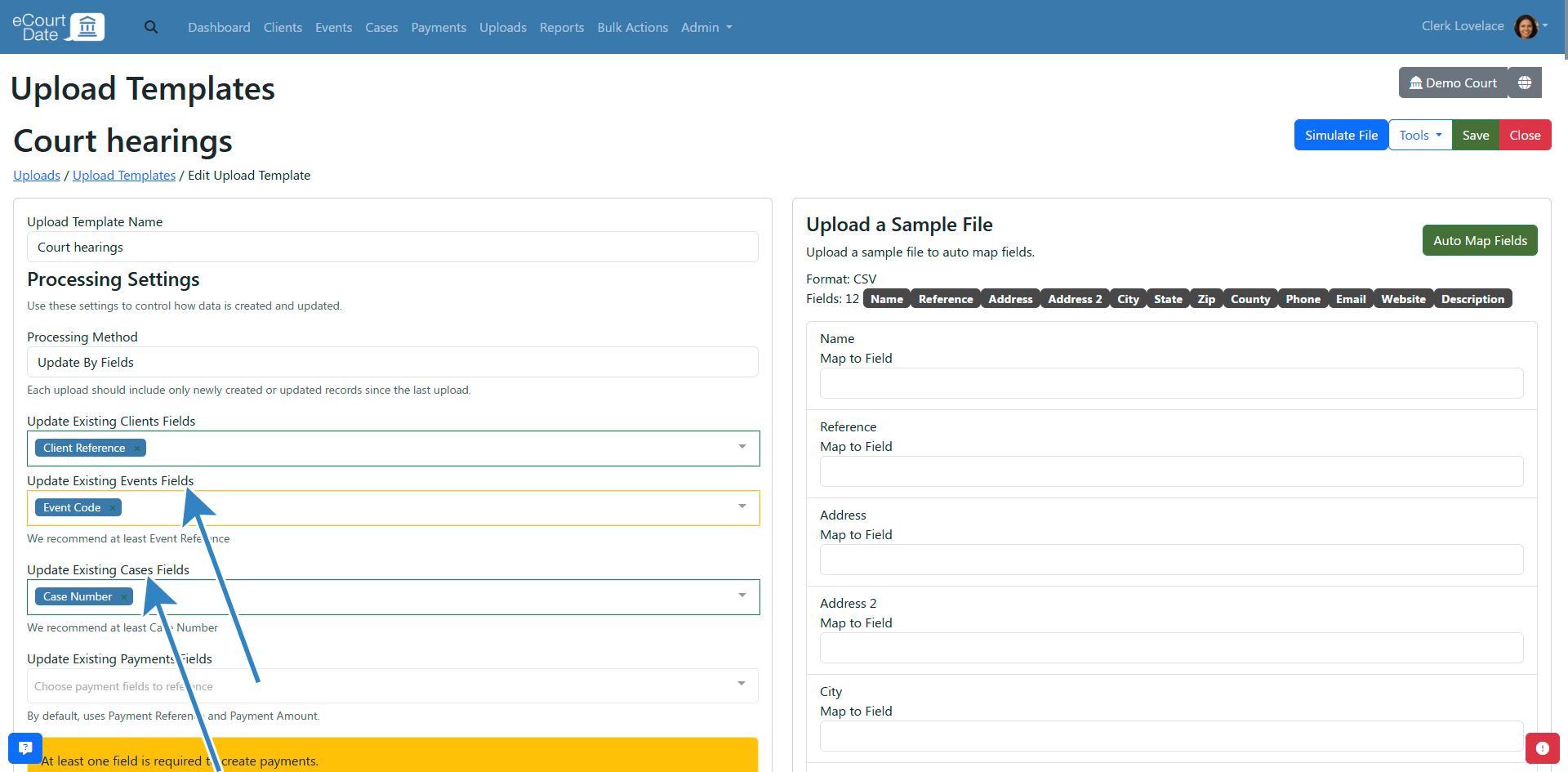Open search with magnifier icon
Screen dimensions: 1568x772
point(151,27)
